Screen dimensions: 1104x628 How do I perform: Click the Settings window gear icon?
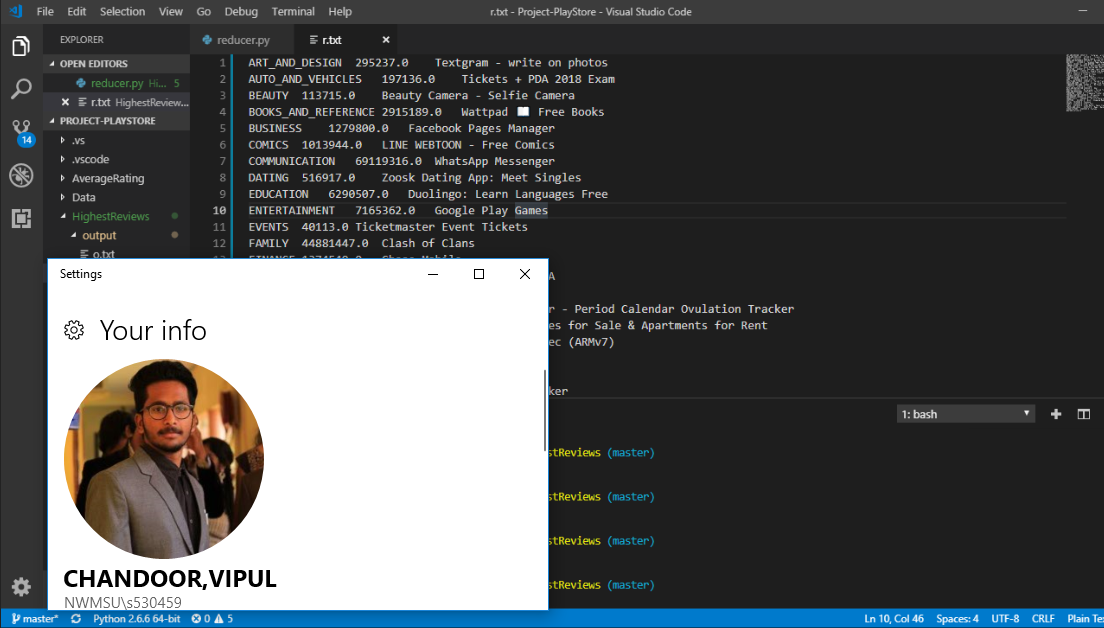tap(74, 329)
